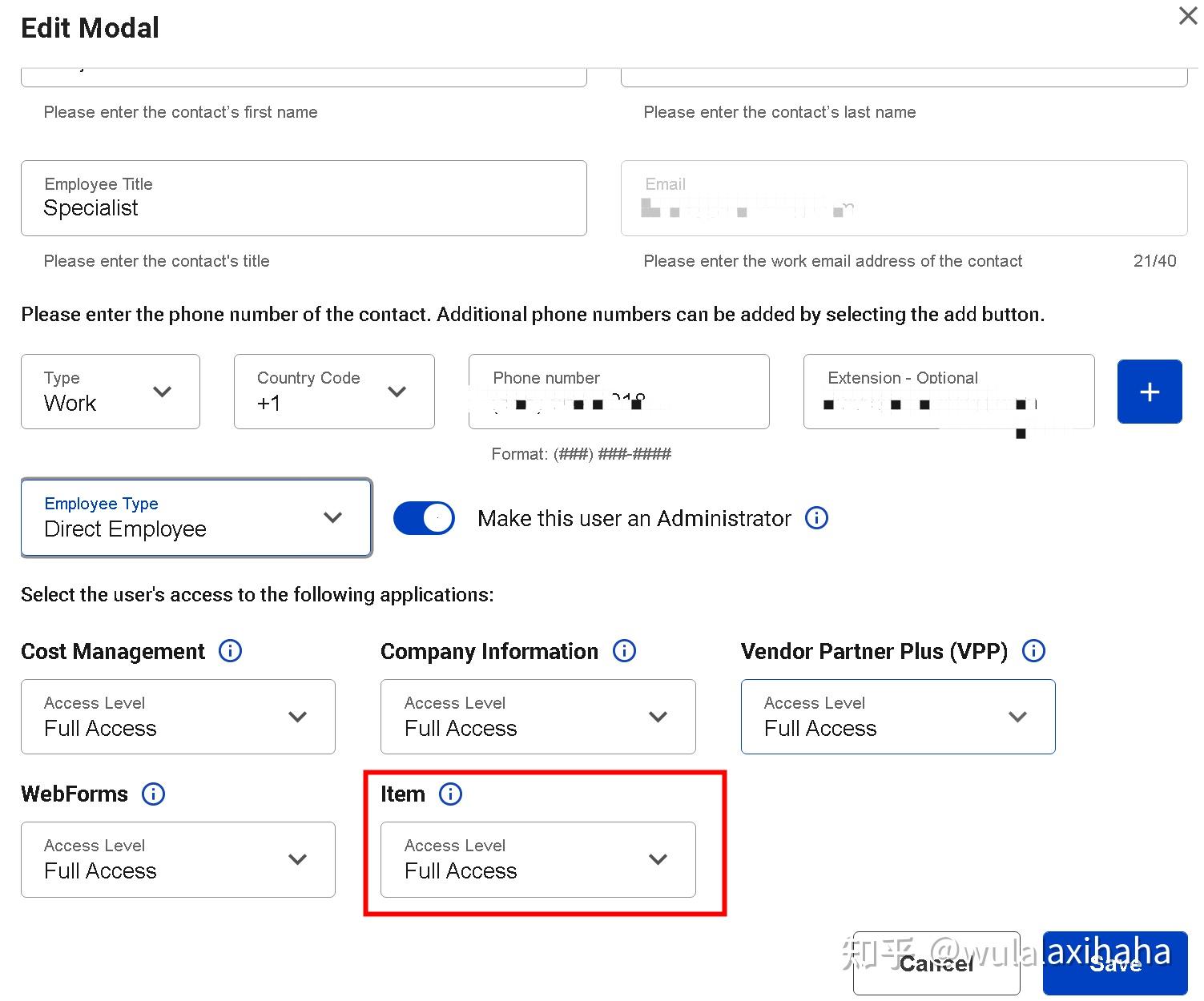Show the WebForms info tooltip icon
The height and width of the screenshot is (1001, 1204).
pos(153,794)
